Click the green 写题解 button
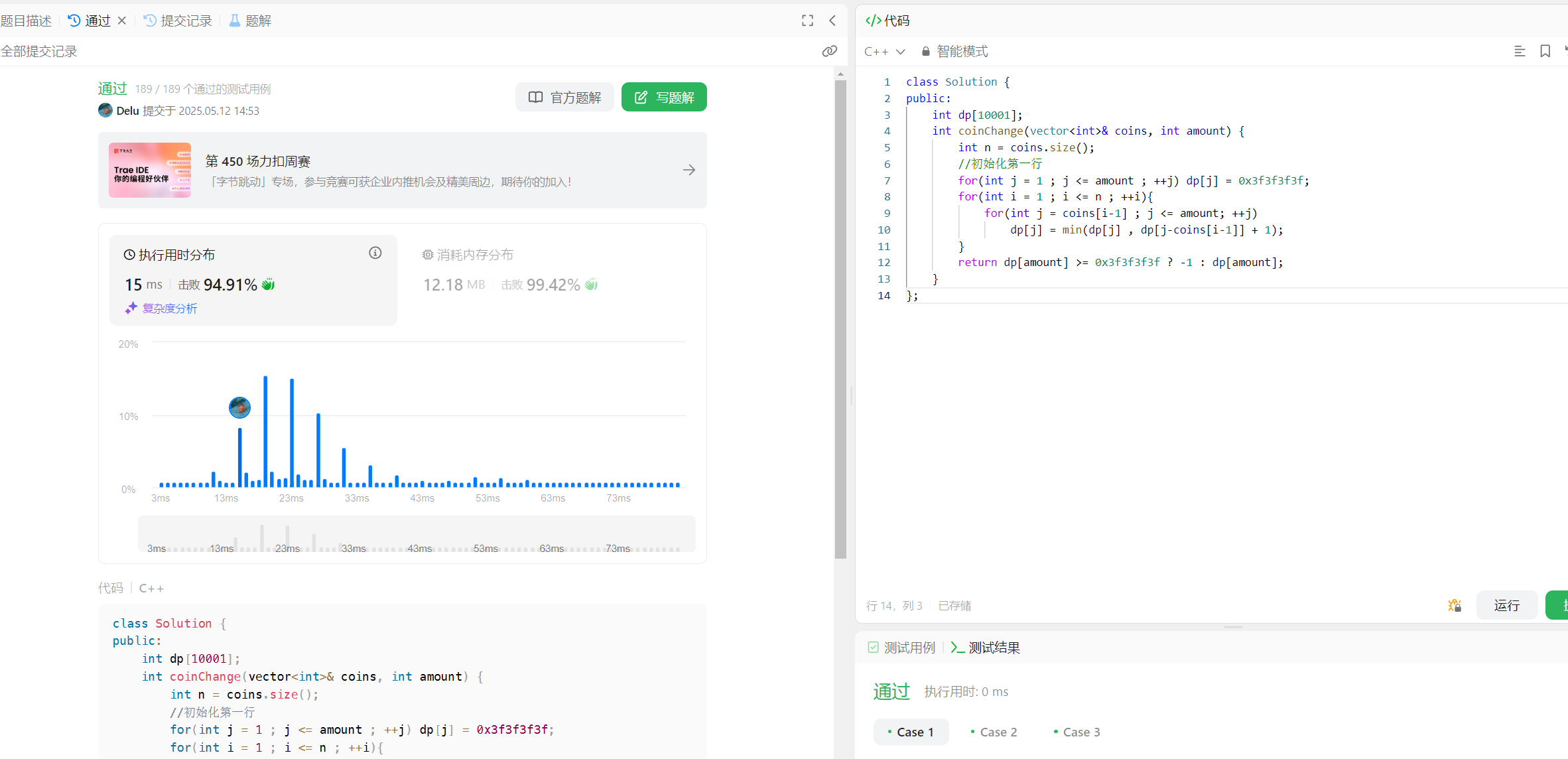This screenshot has width=1568, height=759. point(664,98)
